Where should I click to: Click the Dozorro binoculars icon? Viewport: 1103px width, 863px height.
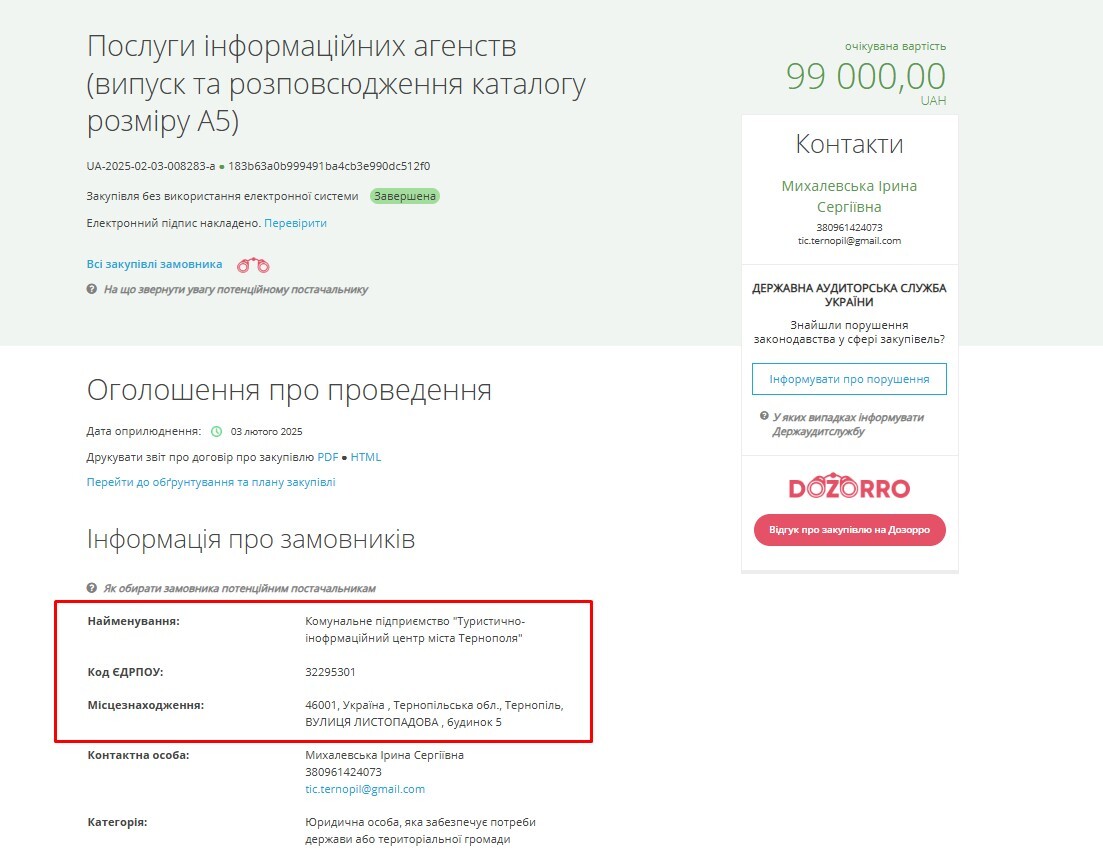click(253, 265)
